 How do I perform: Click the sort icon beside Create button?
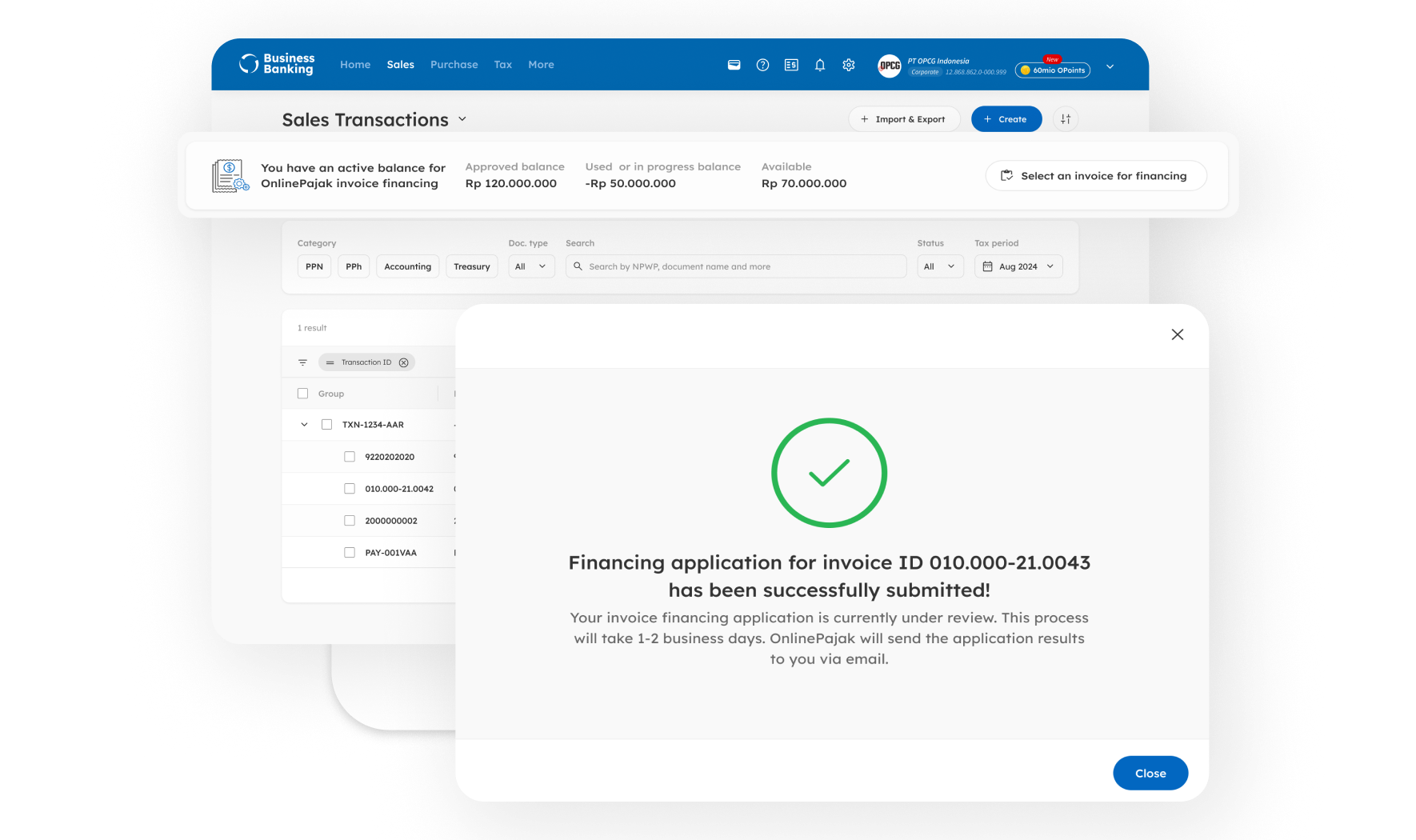1066,118
